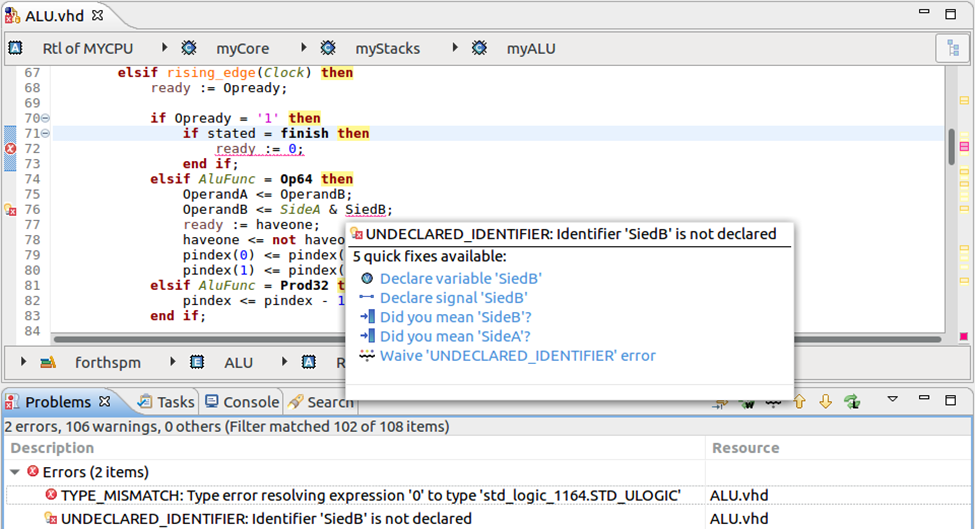Image resolution: width=975 pixels, height=529 pixels.
Task: Open the Problems view menu triangle
Action: tap(892, 399)
